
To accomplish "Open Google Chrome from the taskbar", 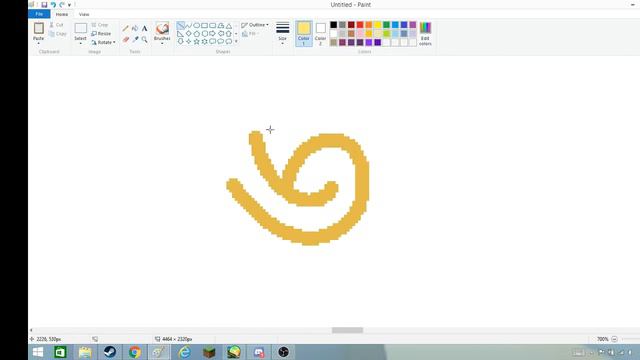I will coord(135,352).
